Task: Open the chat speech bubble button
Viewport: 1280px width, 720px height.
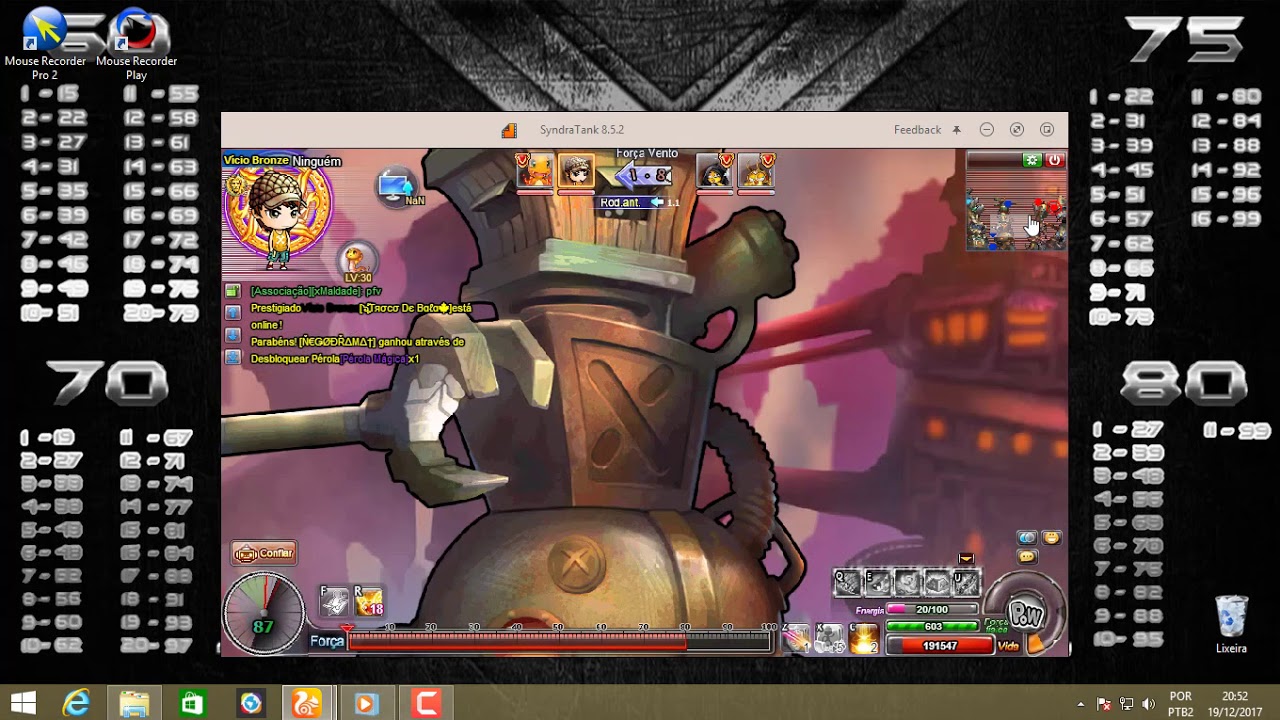Action: [1027, 556]
